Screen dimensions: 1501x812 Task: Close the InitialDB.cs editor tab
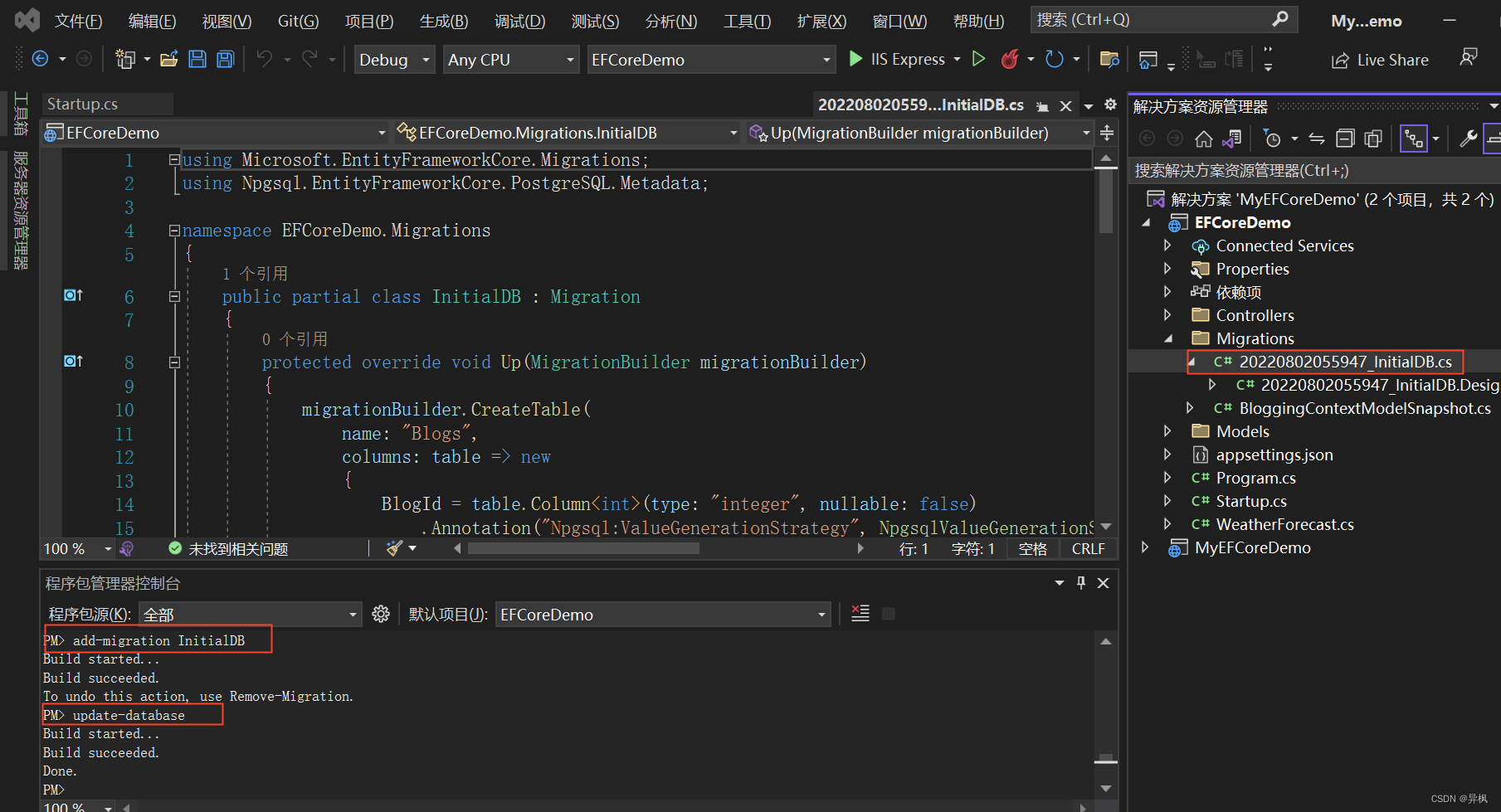click(x=1066, y=106)
